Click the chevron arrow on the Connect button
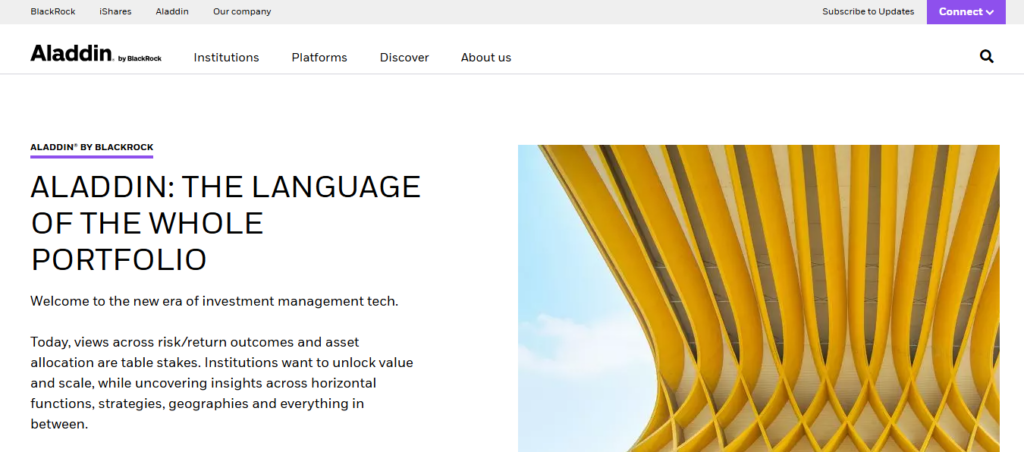 [989, 12]
